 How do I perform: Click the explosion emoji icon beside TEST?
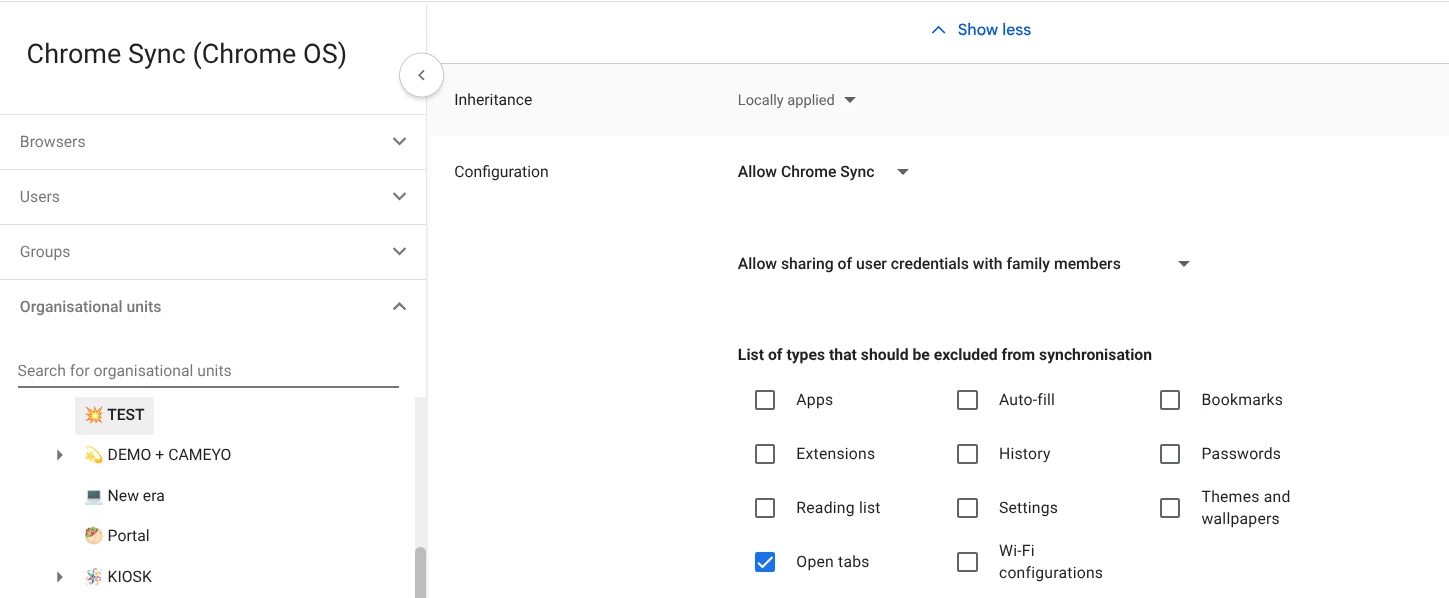coord(94,415)
